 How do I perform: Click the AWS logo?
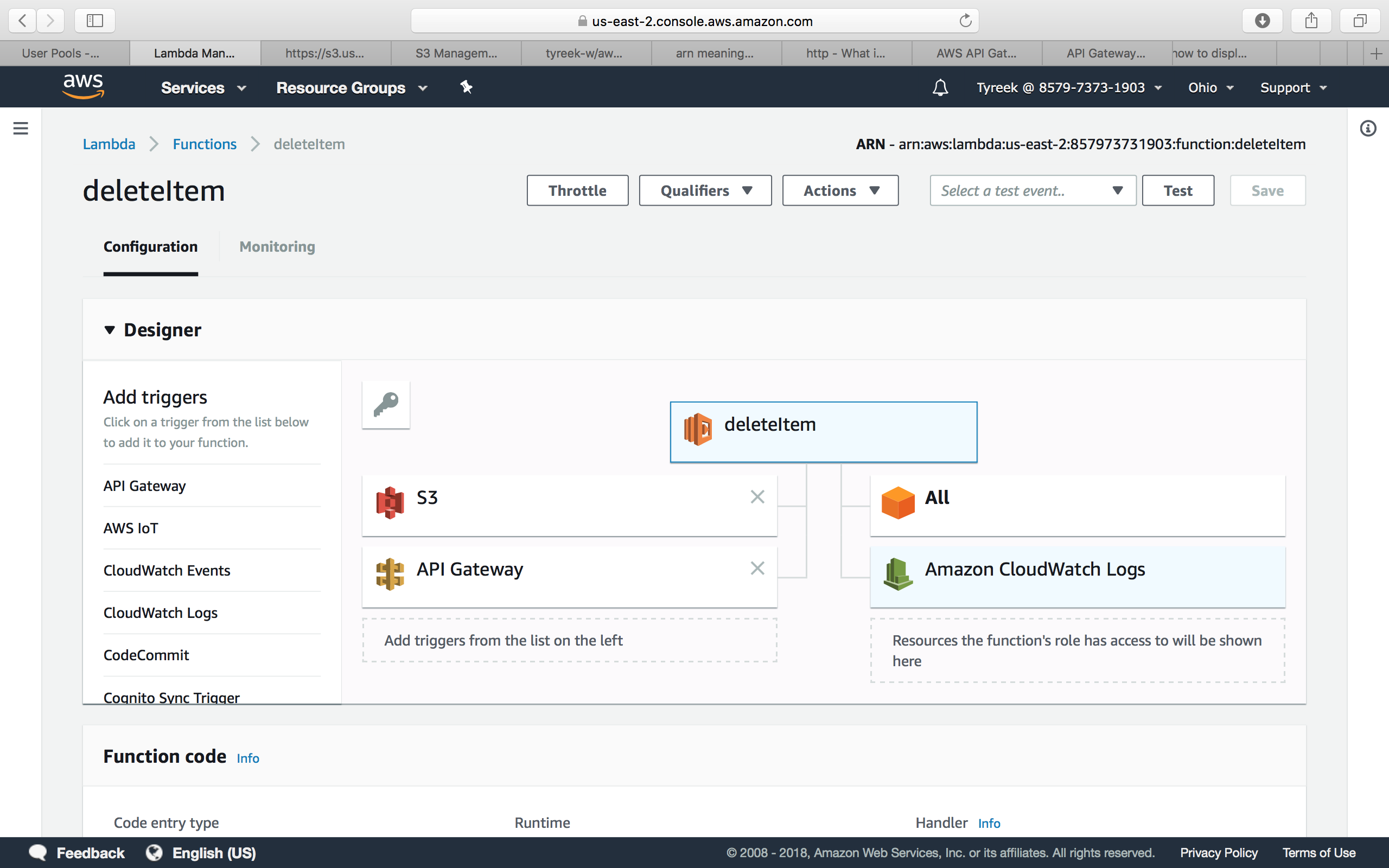coord(83,87)
